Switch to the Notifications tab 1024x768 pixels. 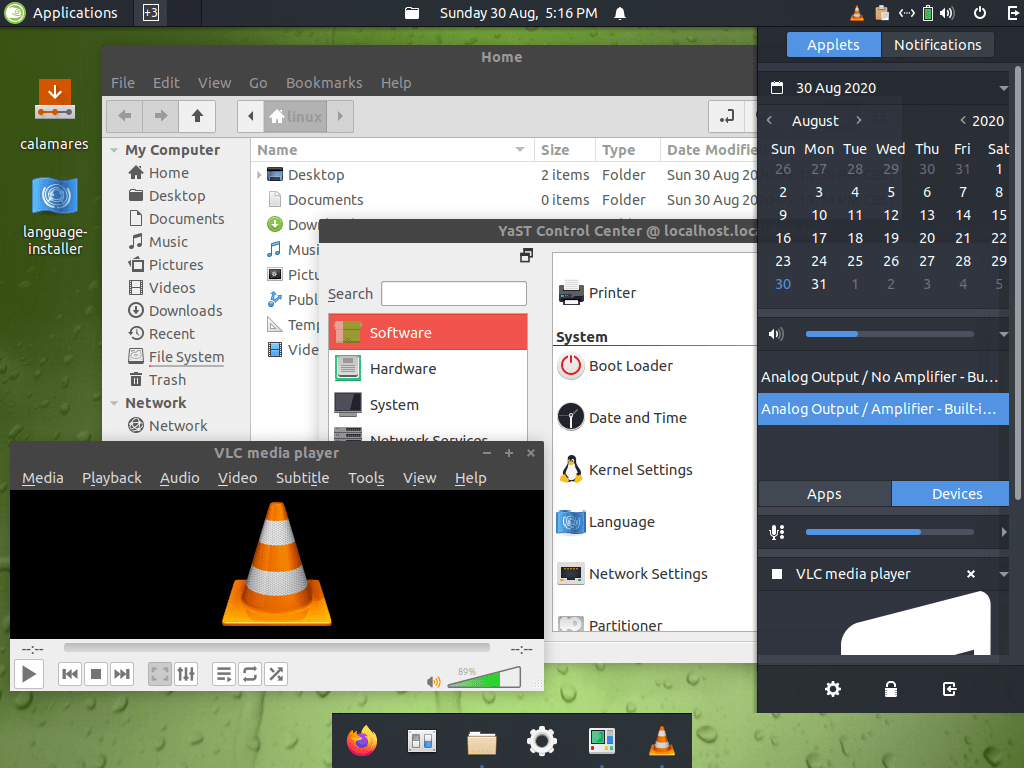pyautogui.click(x=937, y=45)
